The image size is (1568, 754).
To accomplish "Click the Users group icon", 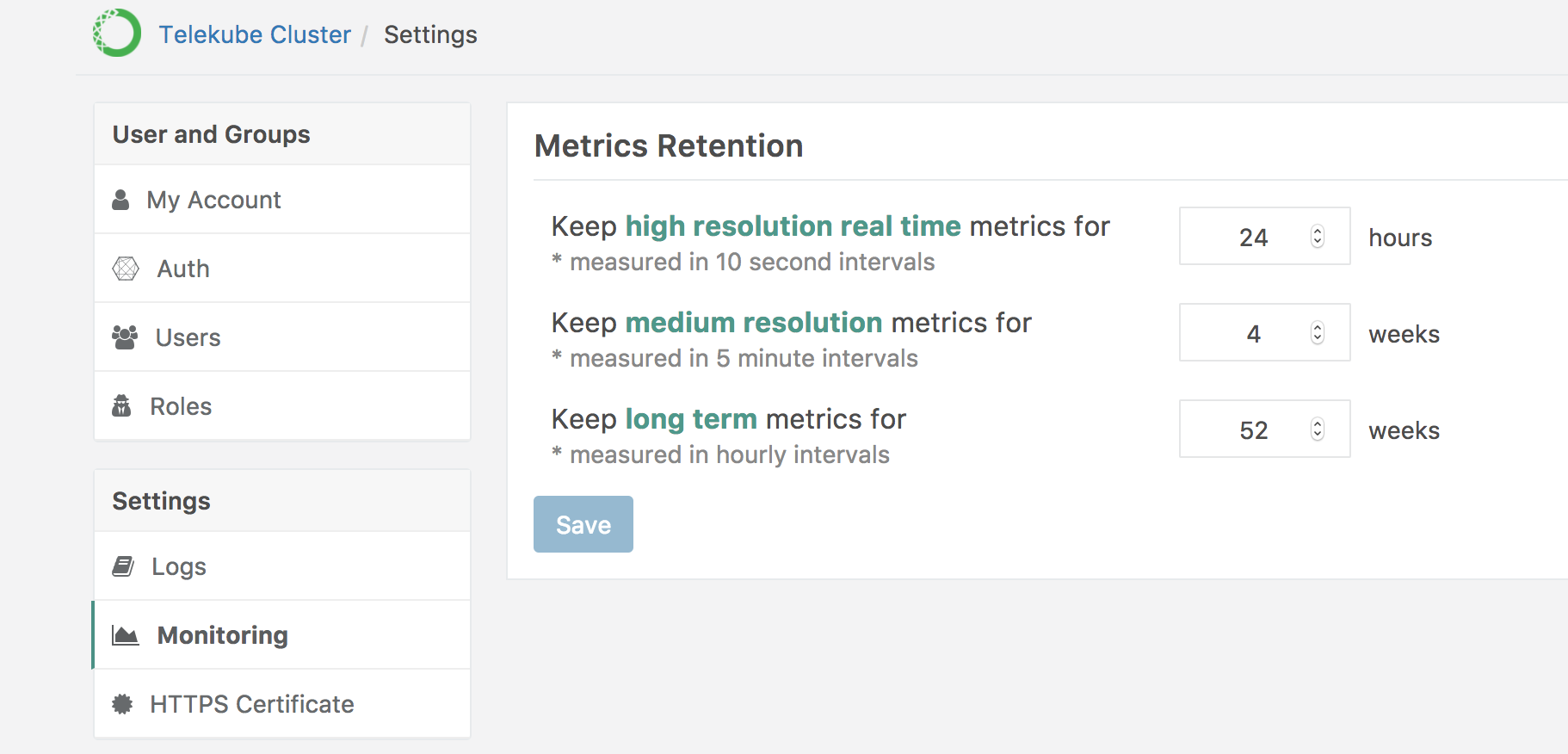I will (125, 337).
